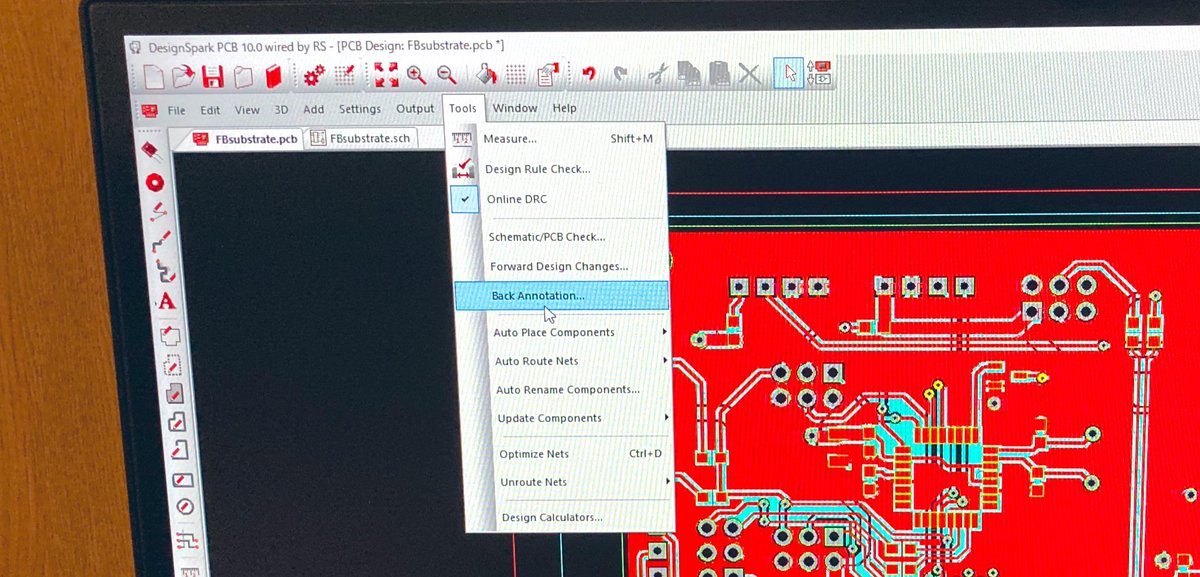Toggle the Online DRC checkmark
Viewport: 1200px width, 577px height.
coord(465,199)
